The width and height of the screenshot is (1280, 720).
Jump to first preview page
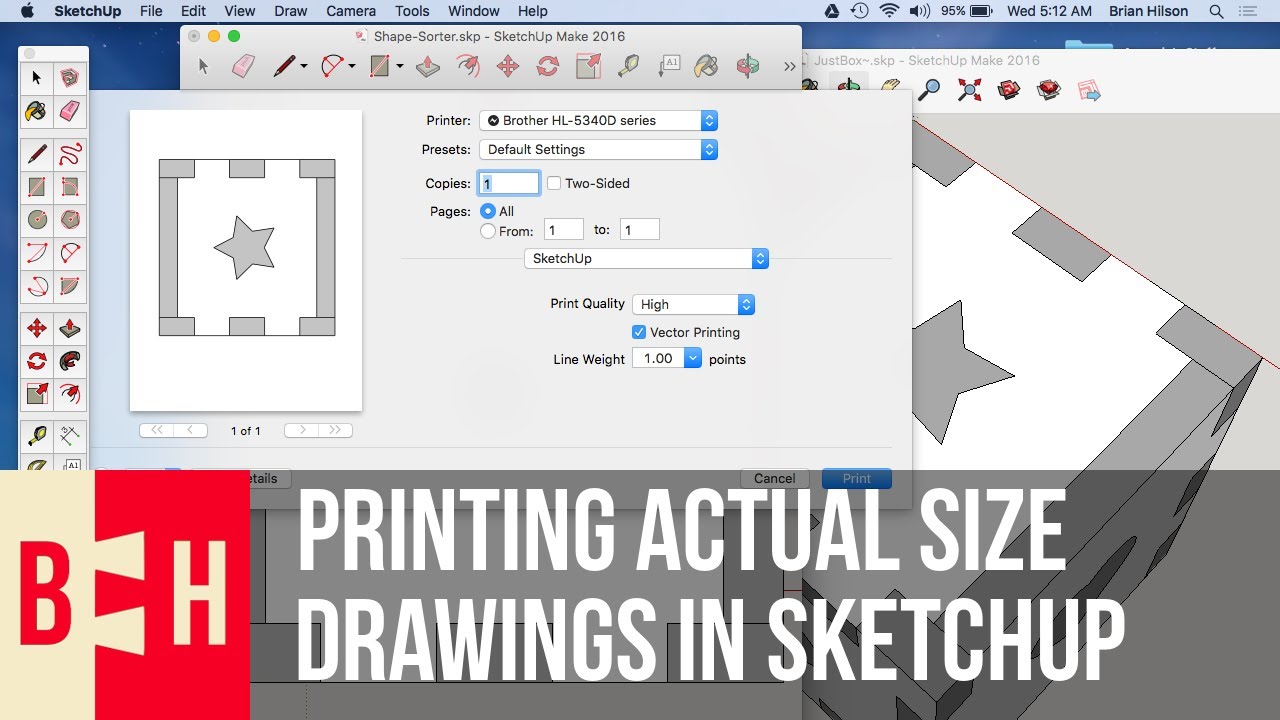156,430
